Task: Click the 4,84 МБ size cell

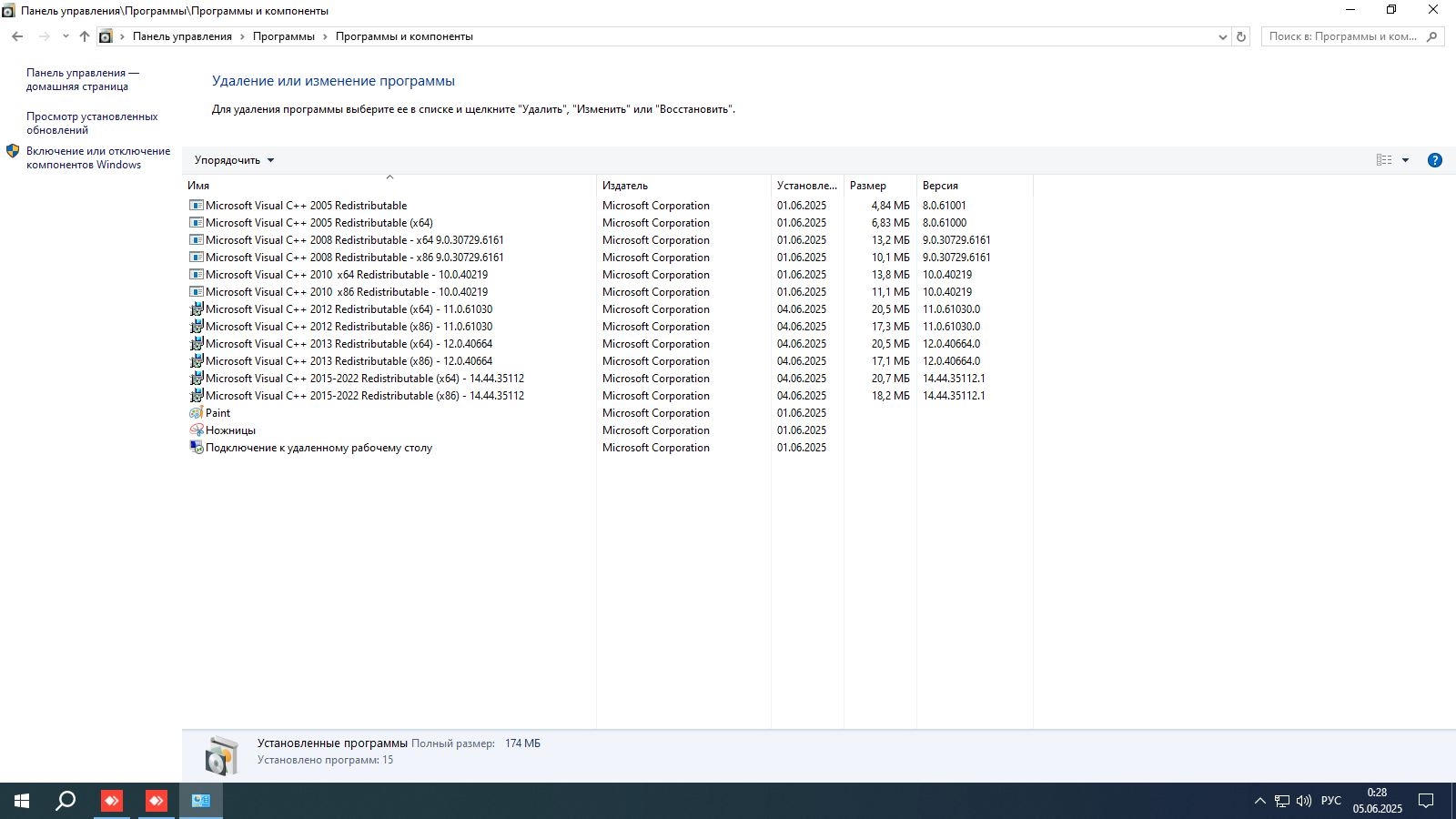Action: (890, 206)
